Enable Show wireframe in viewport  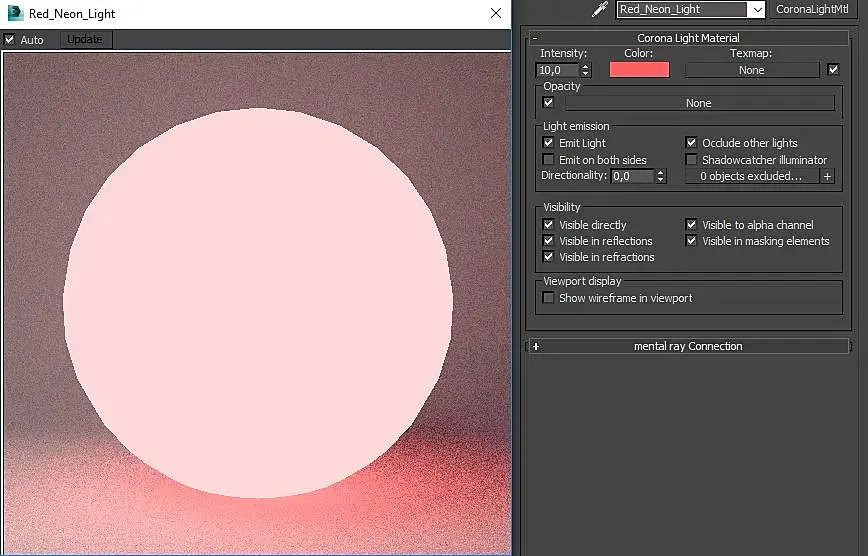549,297
